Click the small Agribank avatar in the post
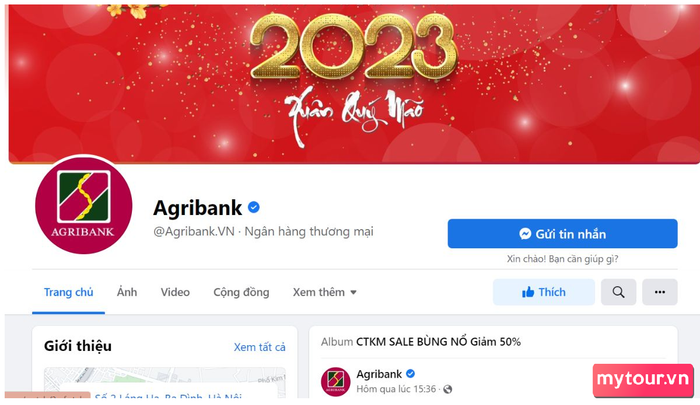The image size is (700, 405). point(336,382)
